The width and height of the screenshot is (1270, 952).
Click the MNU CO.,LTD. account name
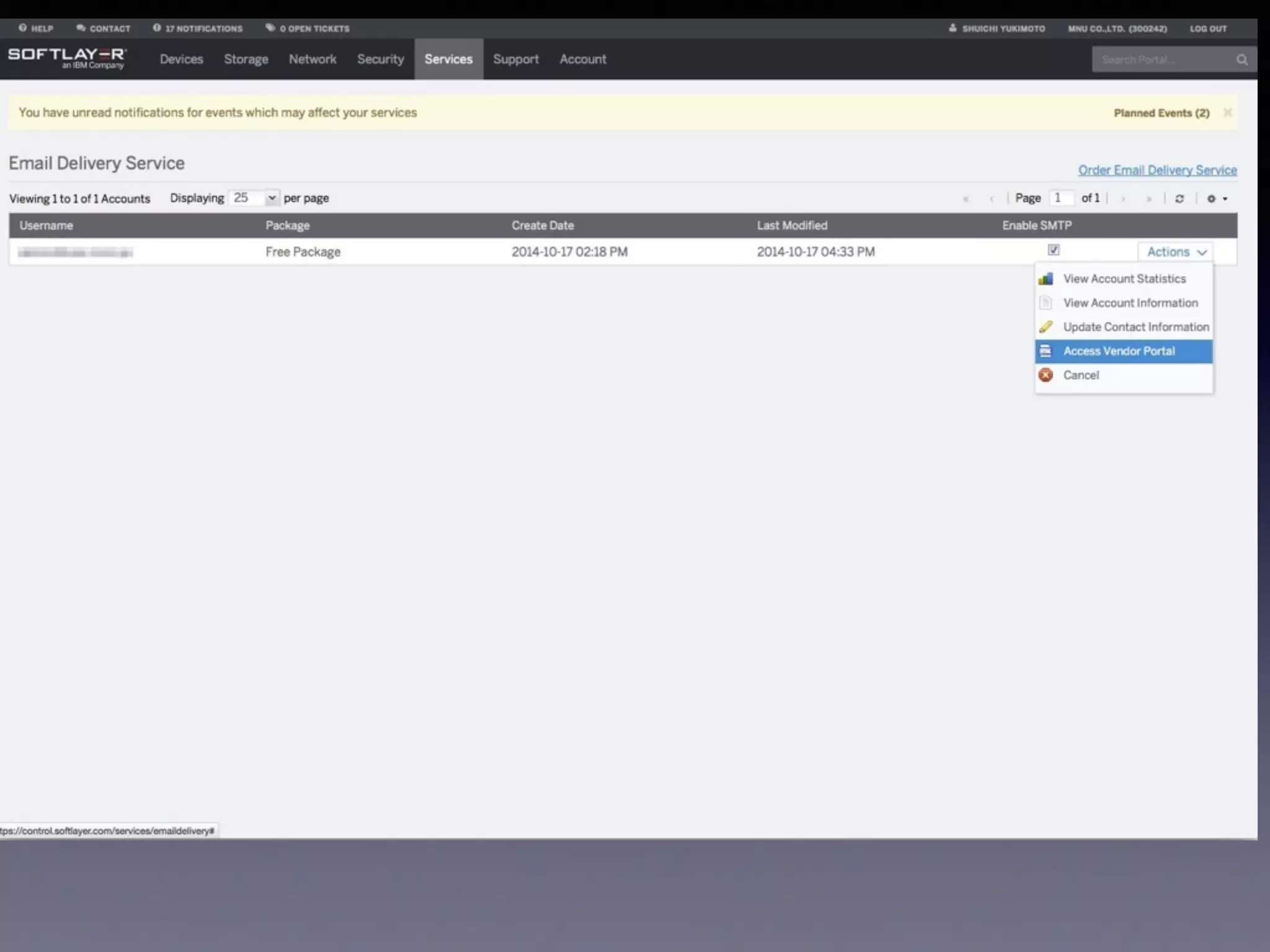pyautogui.click(x=1117, y=29)
